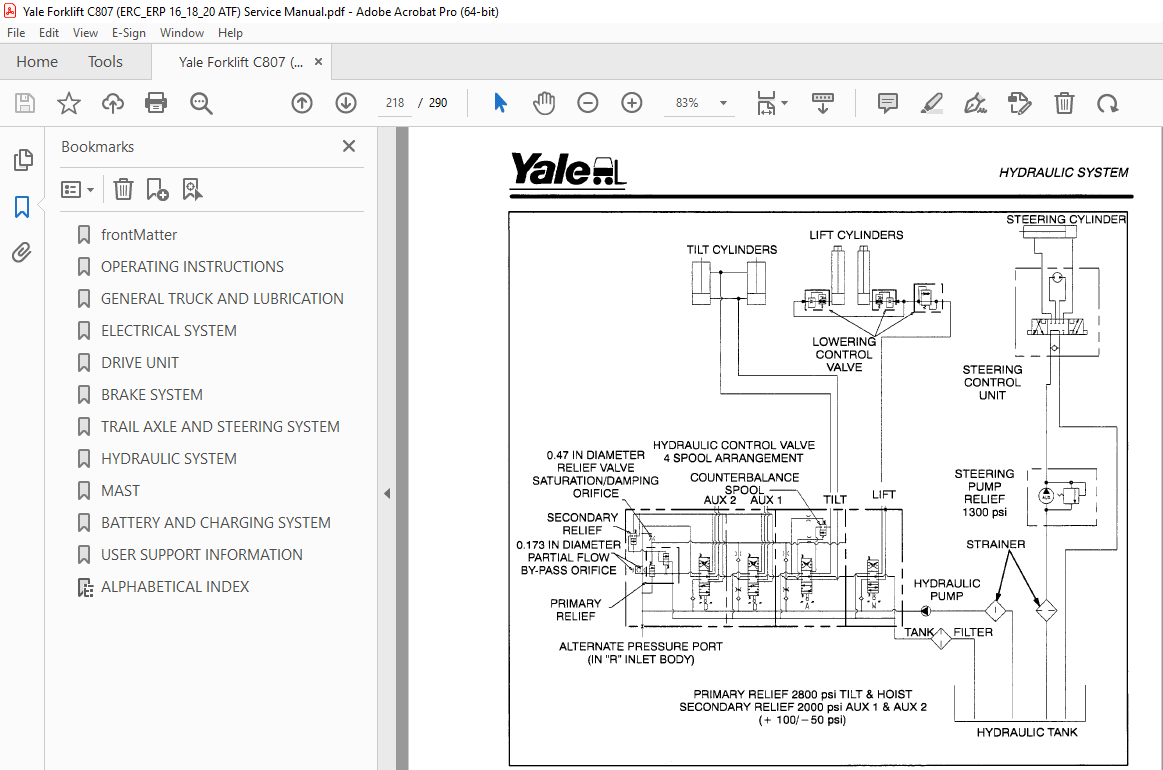Click the STEERING CONTROL UNIT diagram label
The height and width of the screenshot is (770, 1163).
coord(992,382)
